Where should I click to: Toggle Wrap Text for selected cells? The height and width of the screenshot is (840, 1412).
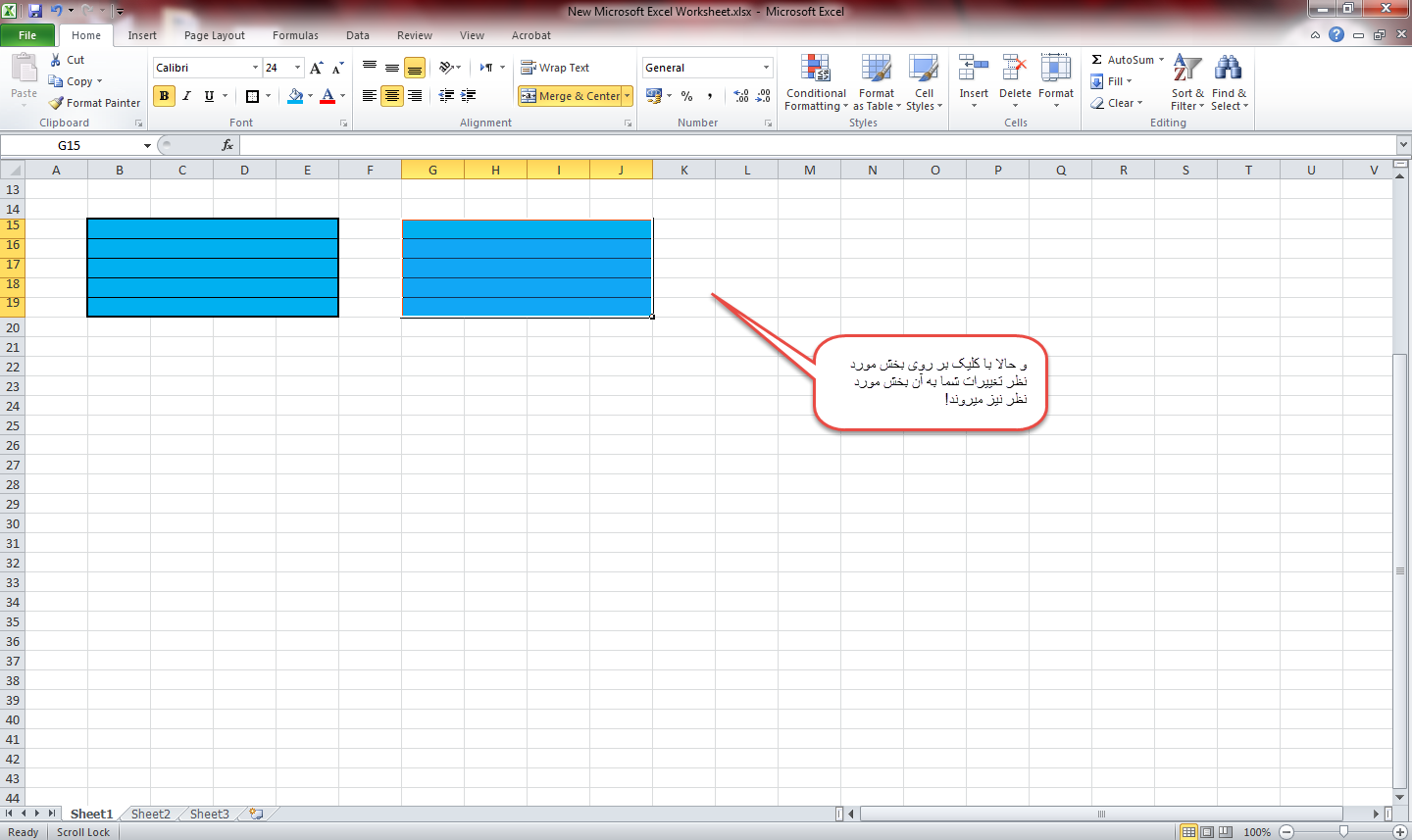pos(555,68)
